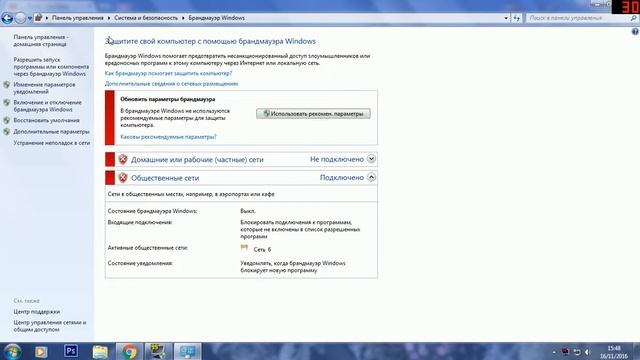
Task: Open Центр поддержки link
Action: tap(37, 312)
